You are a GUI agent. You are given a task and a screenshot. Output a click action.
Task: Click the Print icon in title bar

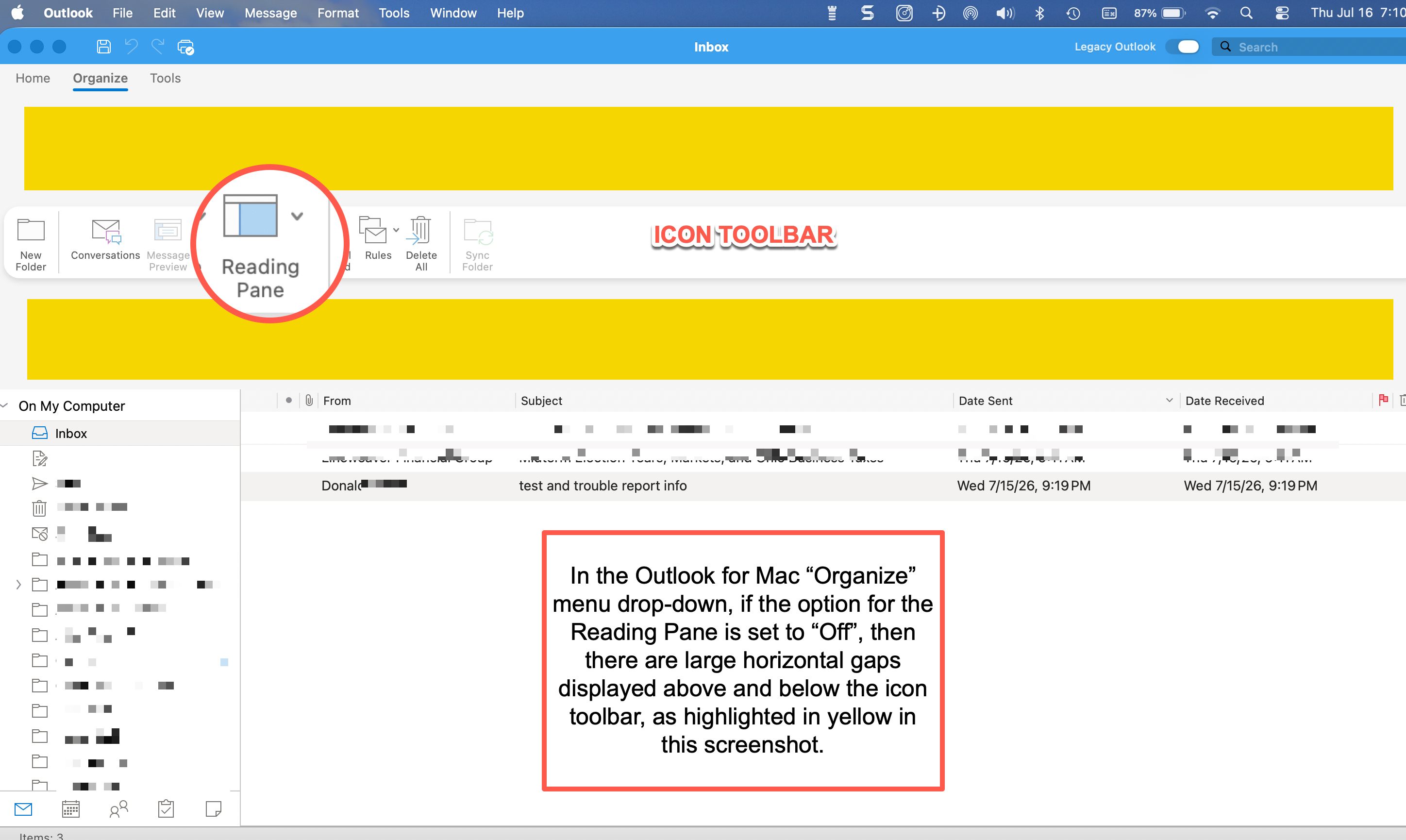tap(185, 47)
